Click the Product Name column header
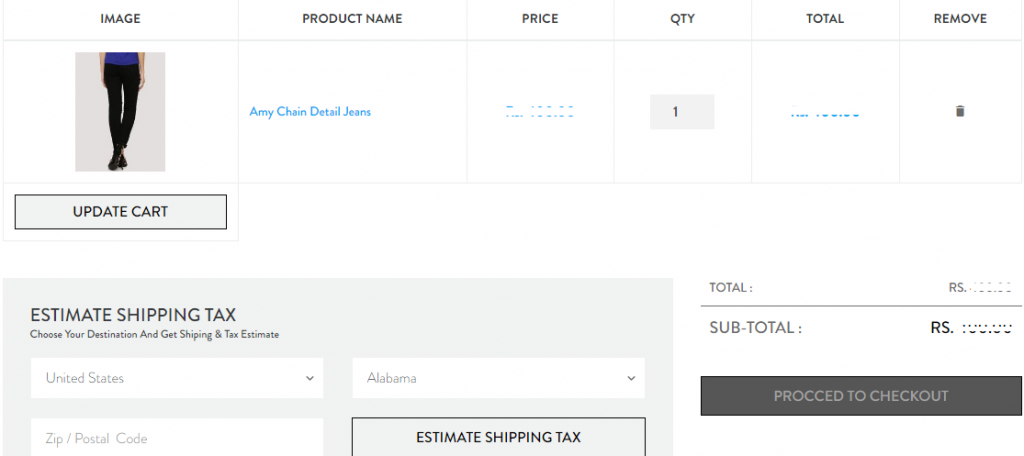Viewport: 1024px width, 456px height. point(352,19)
